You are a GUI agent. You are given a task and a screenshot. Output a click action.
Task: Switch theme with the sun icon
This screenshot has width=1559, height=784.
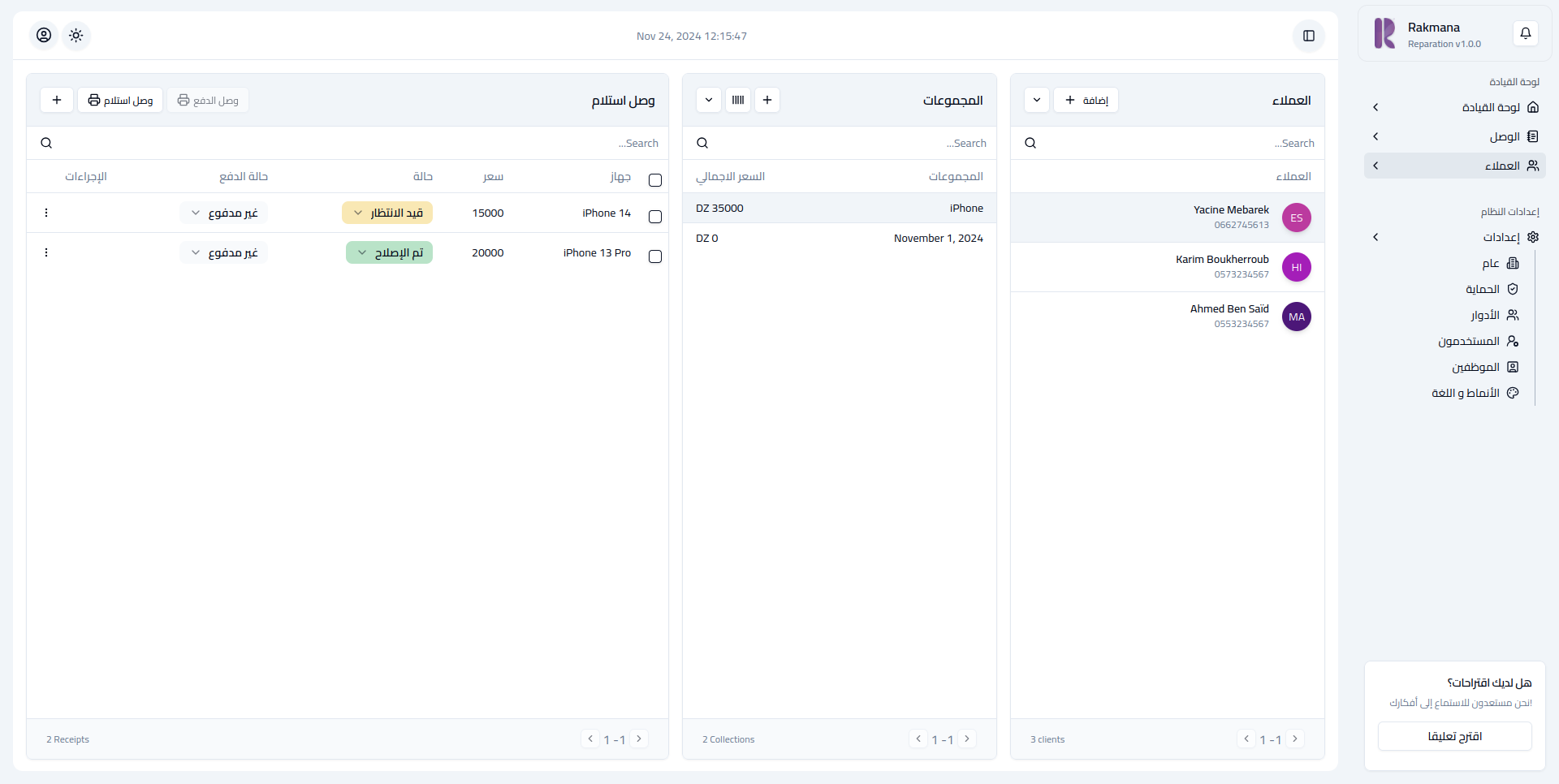pos(76,36)
